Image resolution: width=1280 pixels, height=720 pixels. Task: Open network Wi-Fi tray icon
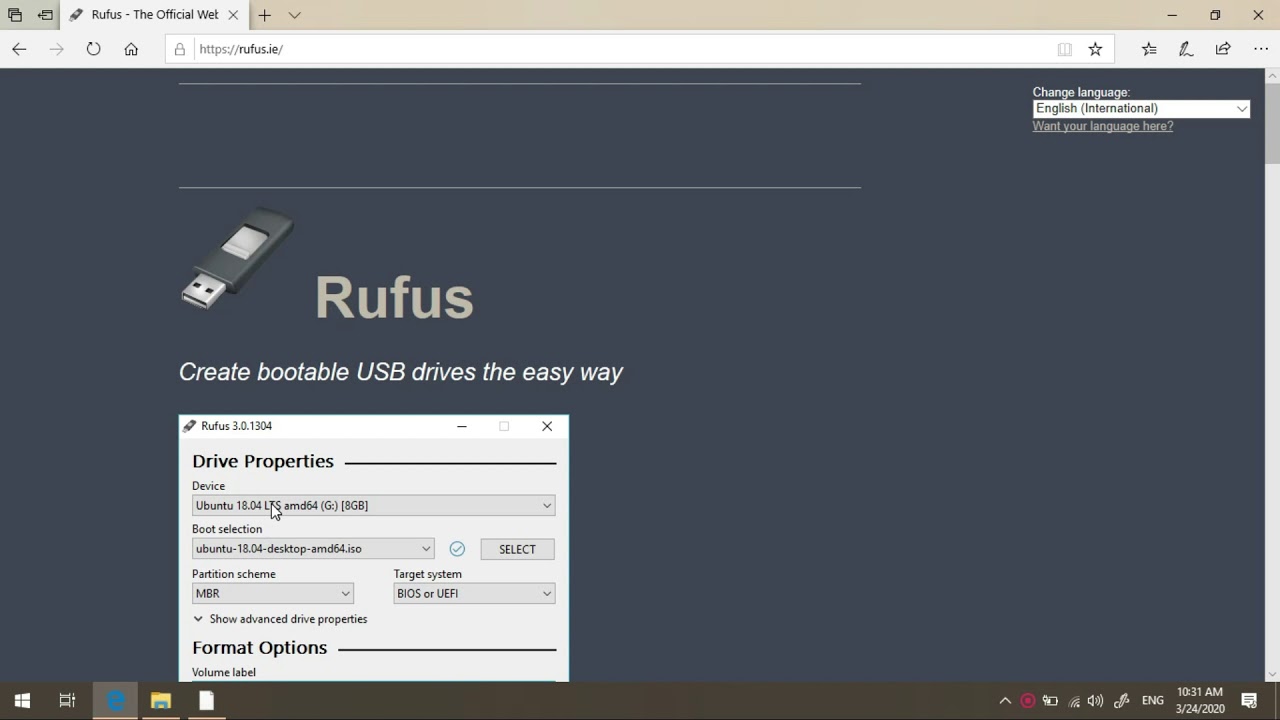(x=1074, y=701)
